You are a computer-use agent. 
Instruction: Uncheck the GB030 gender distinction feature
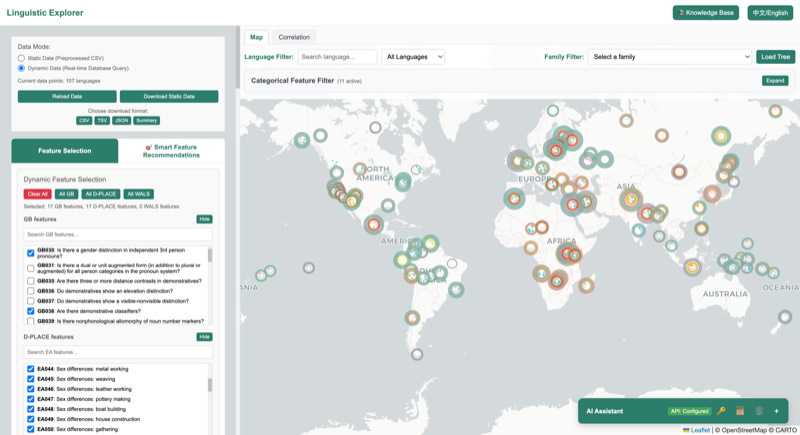pos(31,253)
